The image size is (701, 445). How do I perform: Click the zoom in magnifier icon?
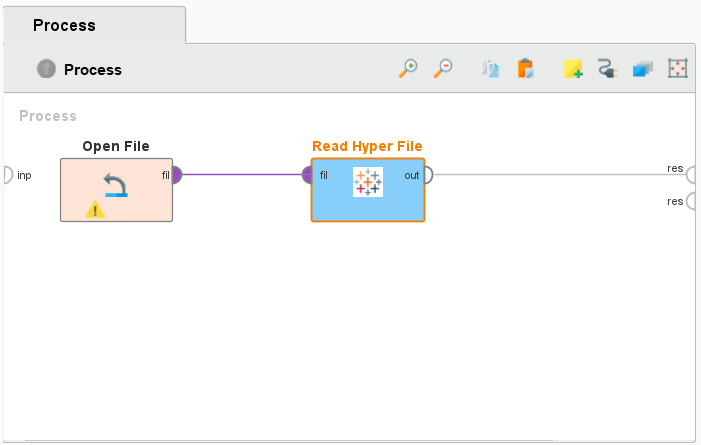point(408,69)
